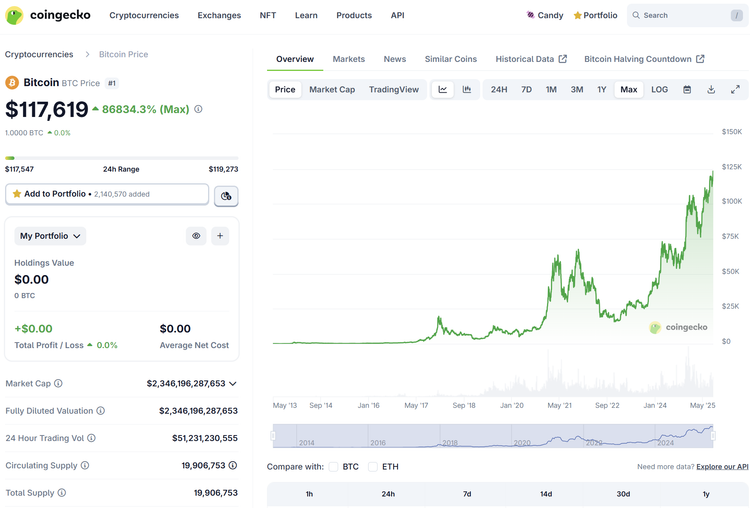The width and height of the screenshot is (750, 508).
Task: Click info icon next to Market Cap
Action: pyautogui.click(x=58, y=383)
